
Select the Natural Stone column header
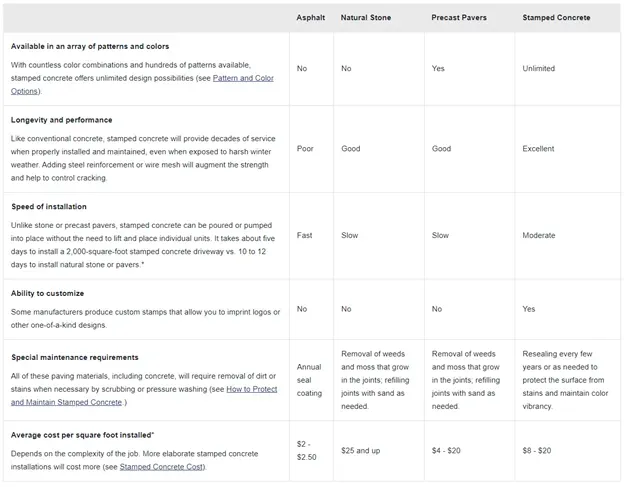click(x=366, y=18)
